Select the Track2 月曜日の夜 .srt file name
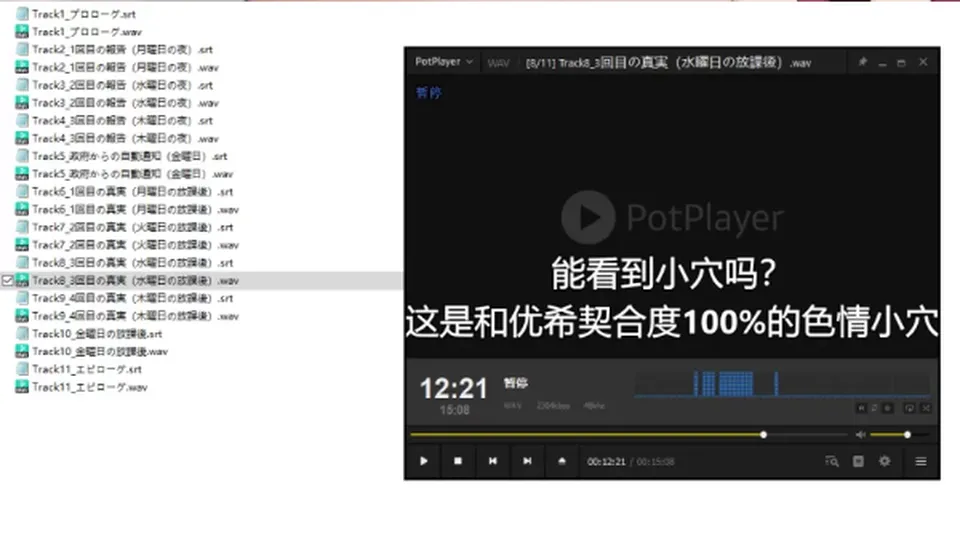The width and height of the screenshot is (960, 542). click(x=122, y=50)
